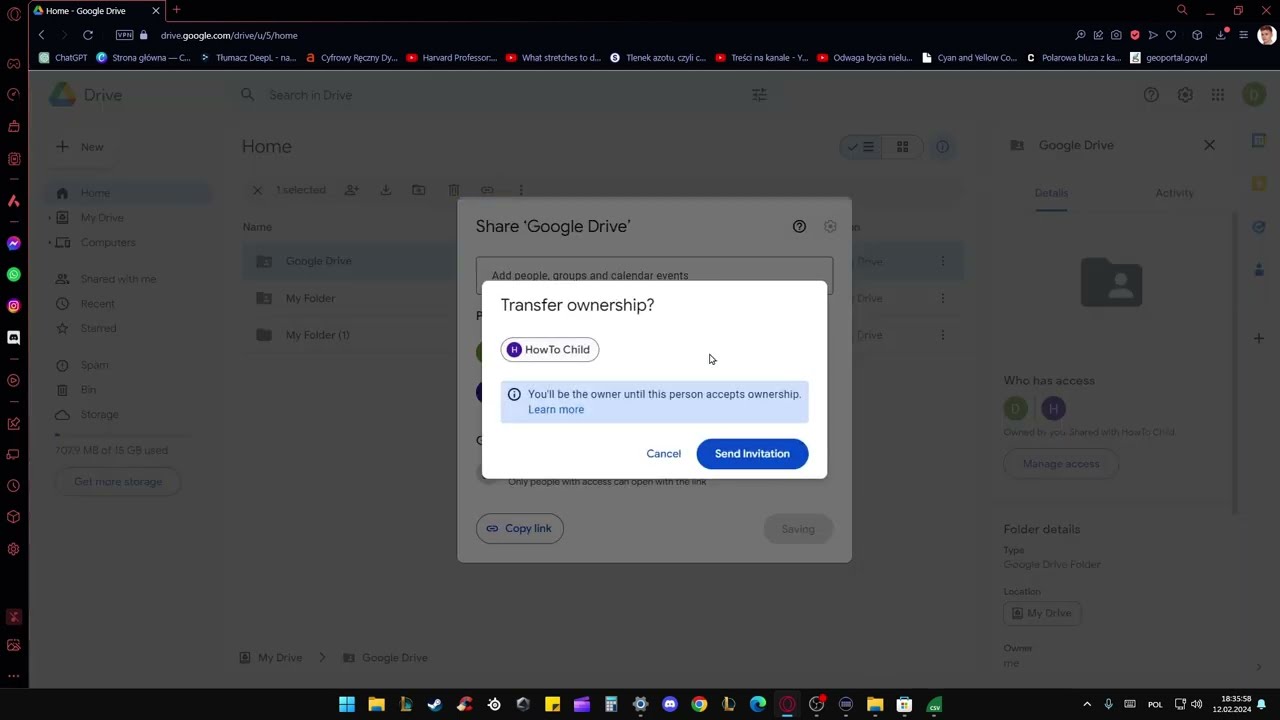Open Keep in side panel
The height and width of the screenshot is (720, 1280).
1259,184
